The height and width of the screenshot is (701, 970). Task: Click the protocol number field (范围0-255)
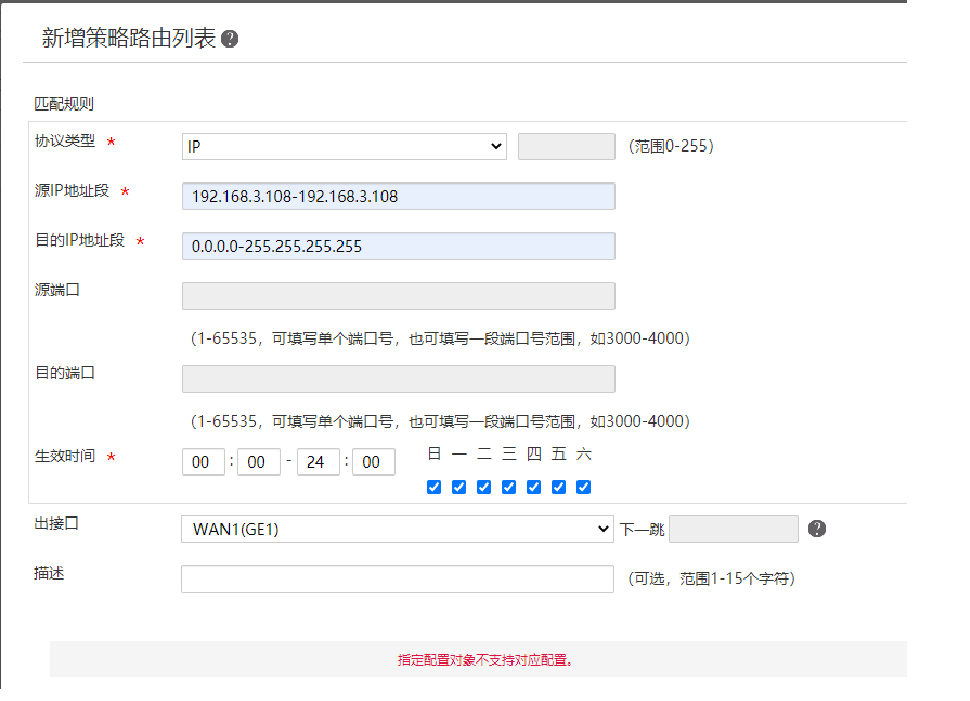coord(567,147)
